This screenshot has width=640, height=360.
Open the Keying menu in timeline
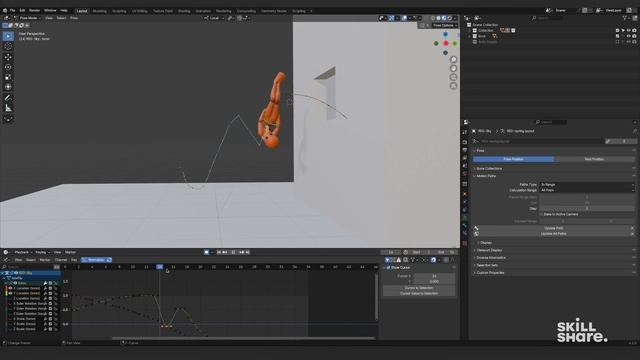pyautogui.click(x=42, y=252)
